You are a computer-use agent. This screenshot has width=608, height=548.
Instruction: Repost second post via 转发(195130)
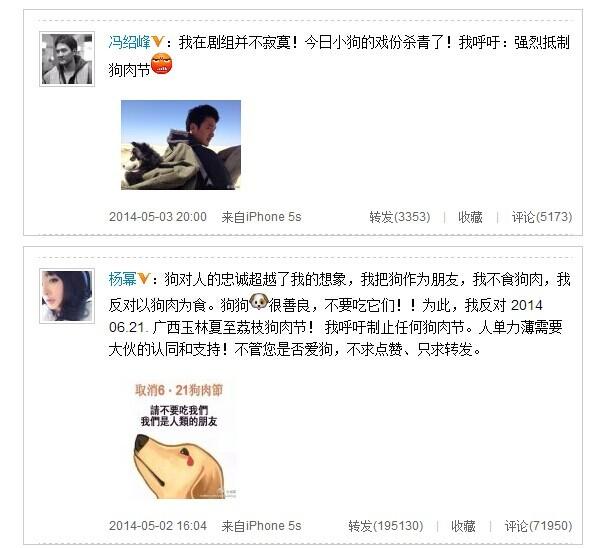pos(386,526)
